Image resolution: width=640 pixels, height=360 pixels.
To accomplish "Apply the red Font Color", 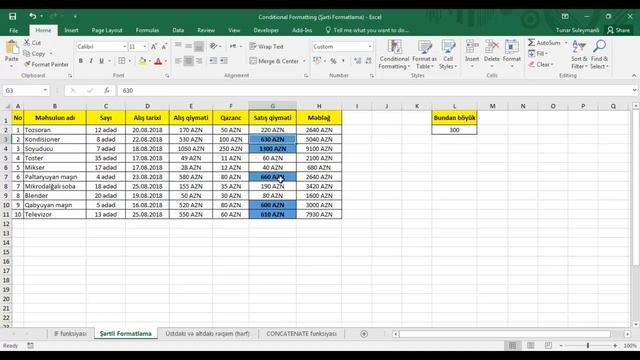I will 158,61.
